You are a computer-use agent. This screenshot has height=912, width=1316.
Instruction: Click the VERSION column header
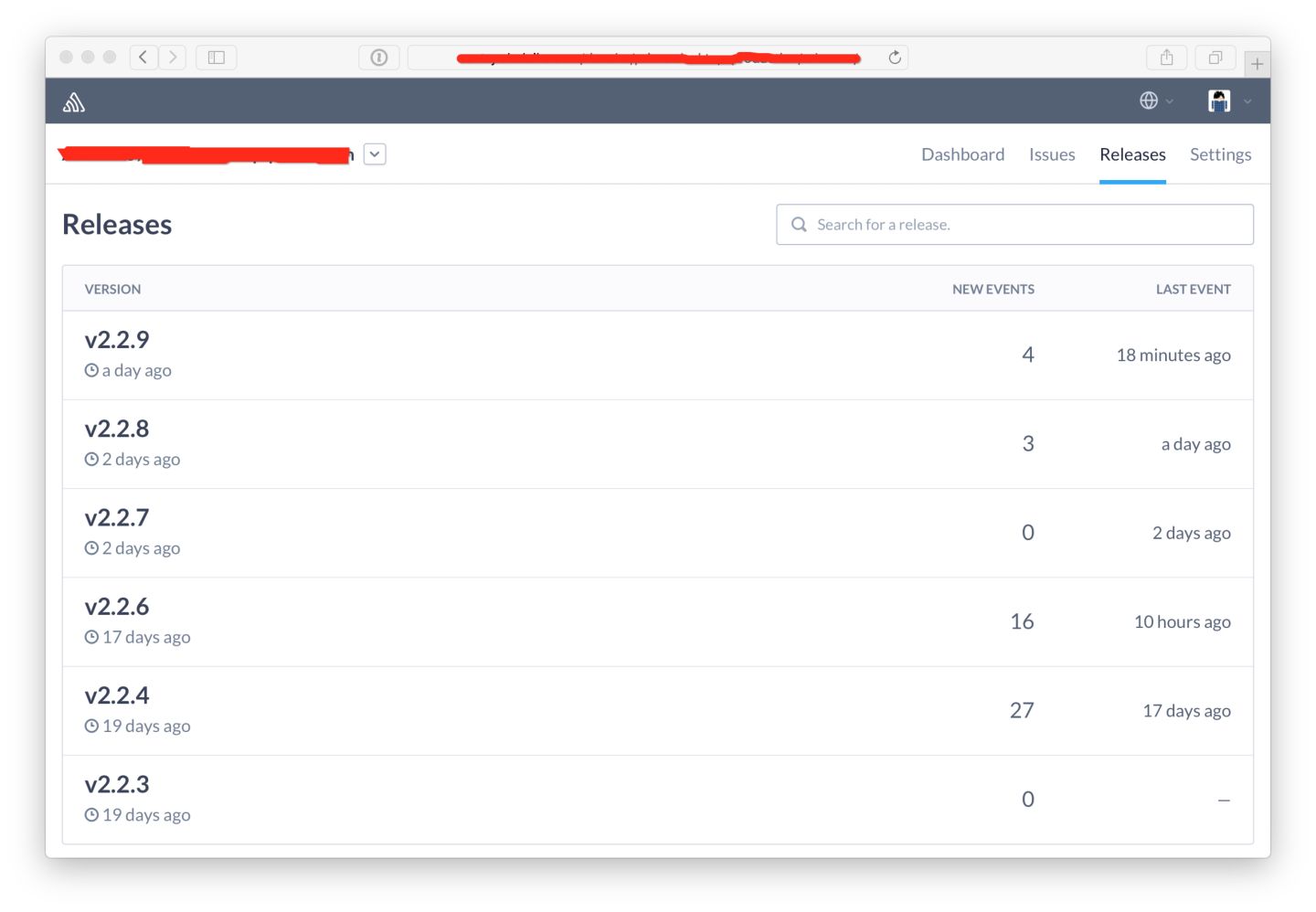click(112, 289)
